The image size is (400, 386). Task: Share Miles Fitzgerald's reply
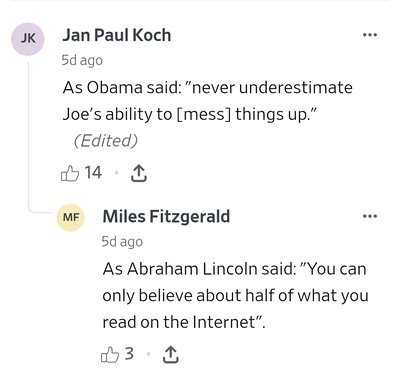170,354
